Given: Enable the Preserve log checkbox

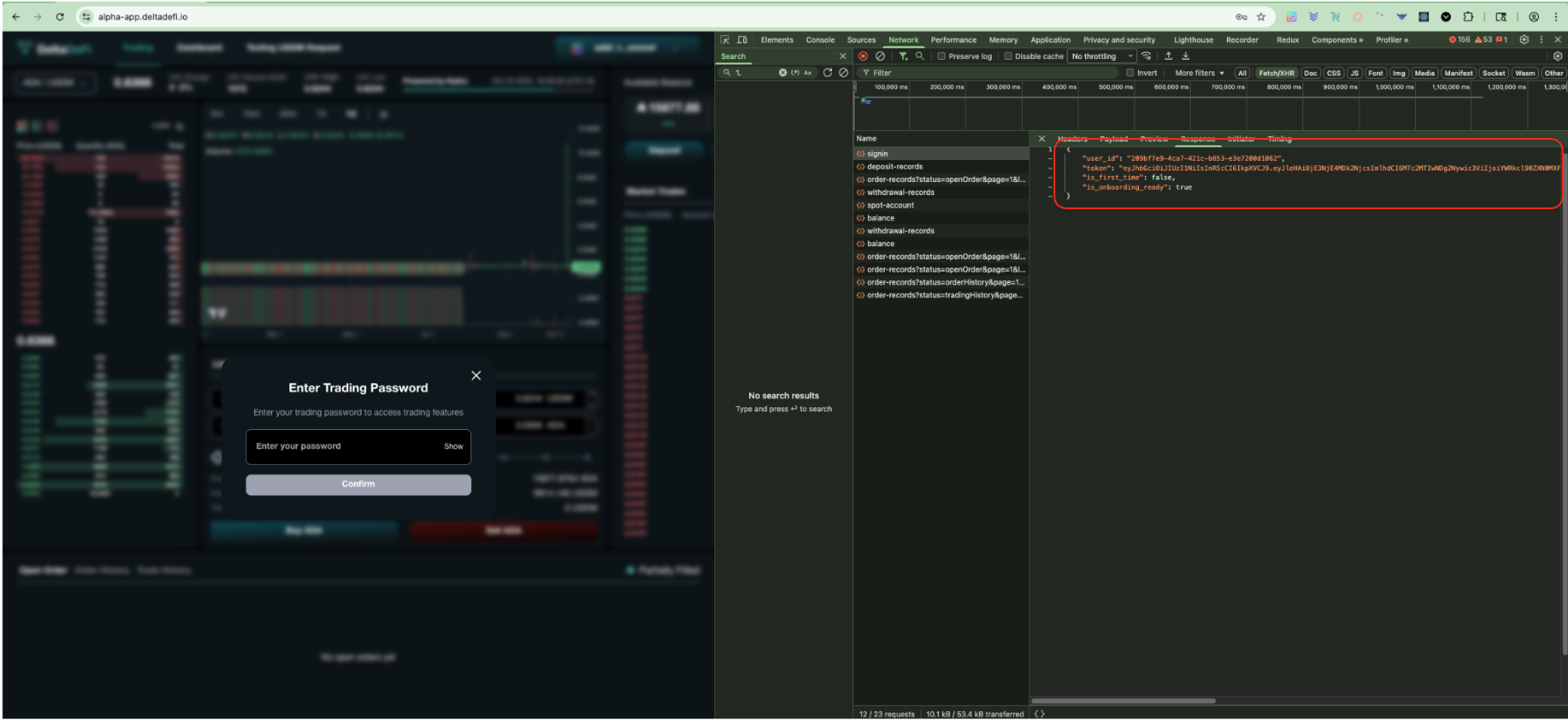Looking at the screenshot, I should [x=941, y=56].
